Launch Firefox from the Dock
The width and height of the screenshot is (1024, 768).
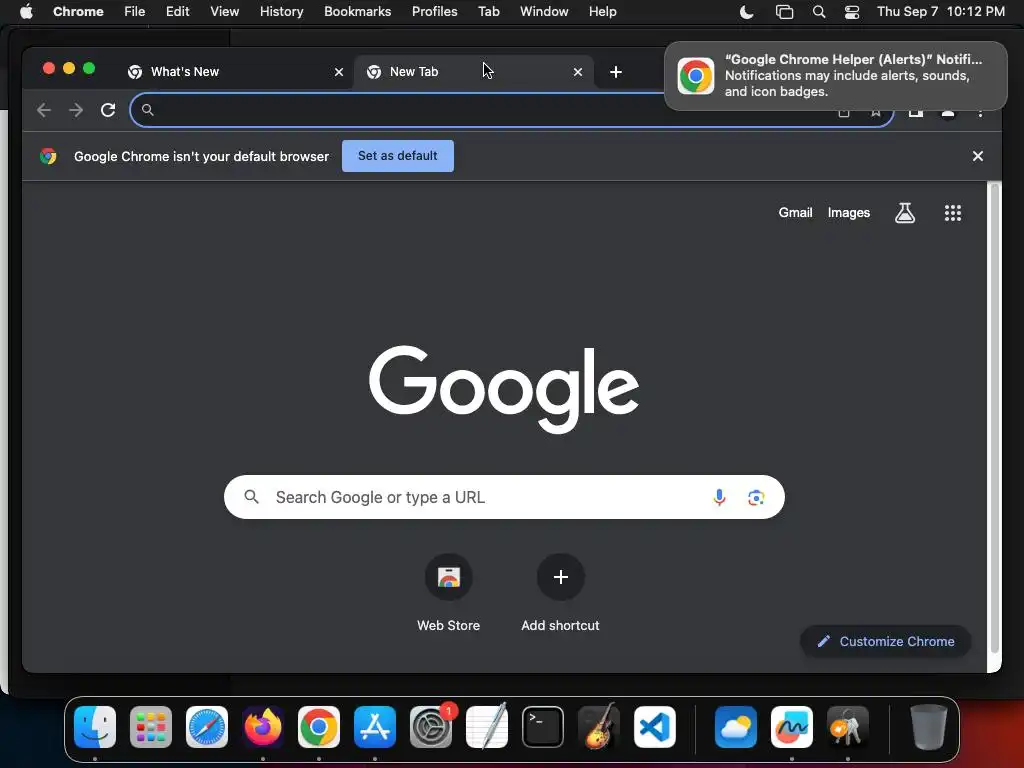coord(263,727)
